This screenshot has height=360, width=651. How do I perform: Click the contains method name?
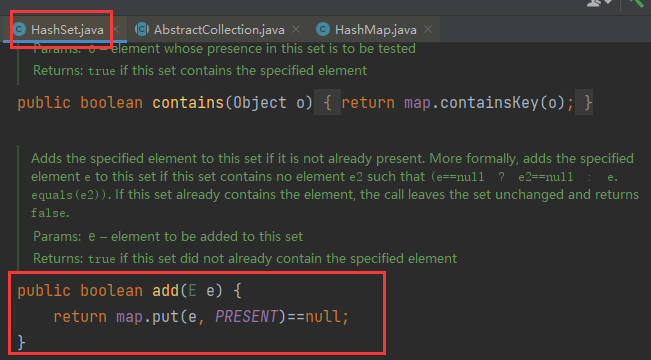tap(188, 103)
